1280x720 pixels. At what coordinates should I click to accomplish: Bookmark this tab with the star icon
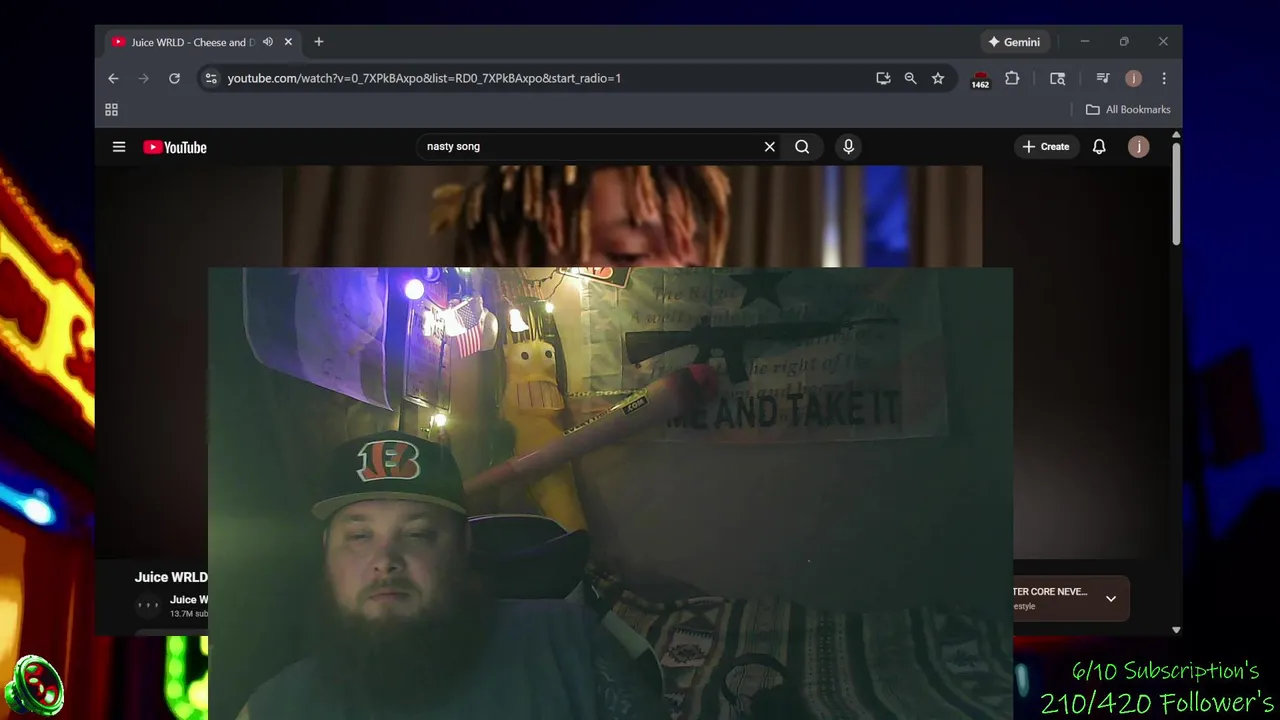[938, 78]
